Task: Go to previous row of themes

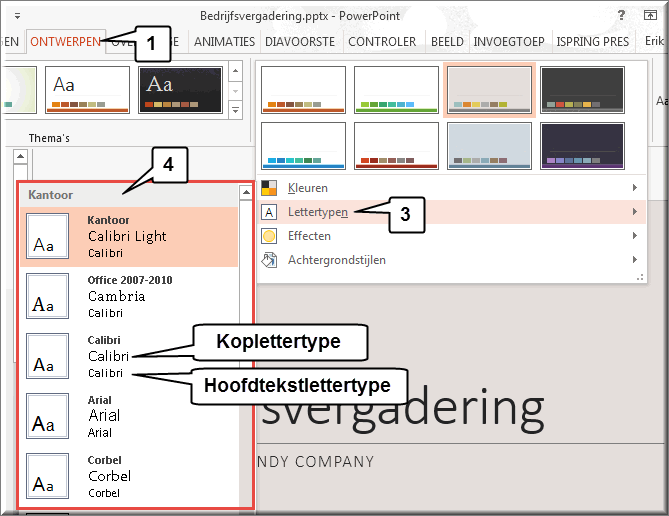Action: 236,71
